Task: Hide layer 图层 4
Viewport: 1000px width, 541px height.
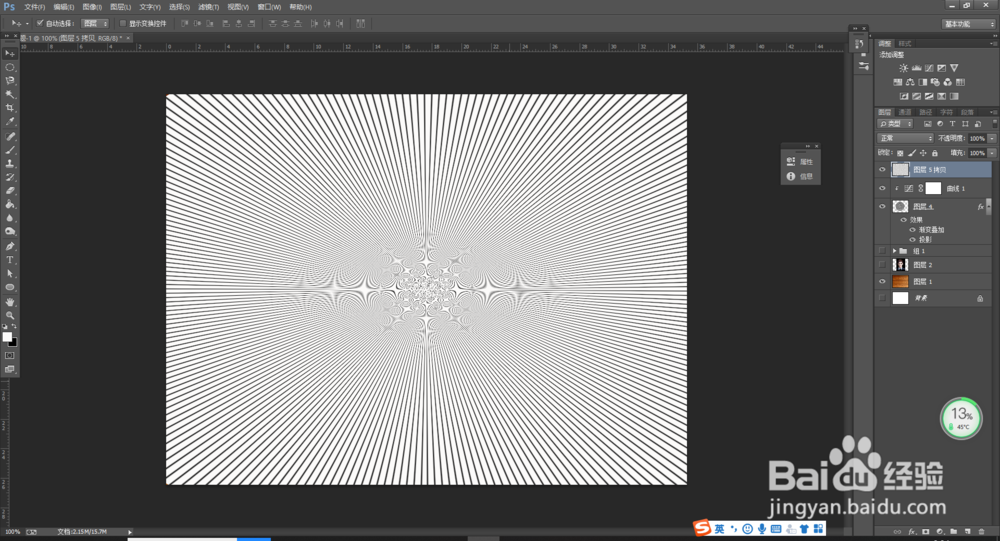Action: (883, 206)
